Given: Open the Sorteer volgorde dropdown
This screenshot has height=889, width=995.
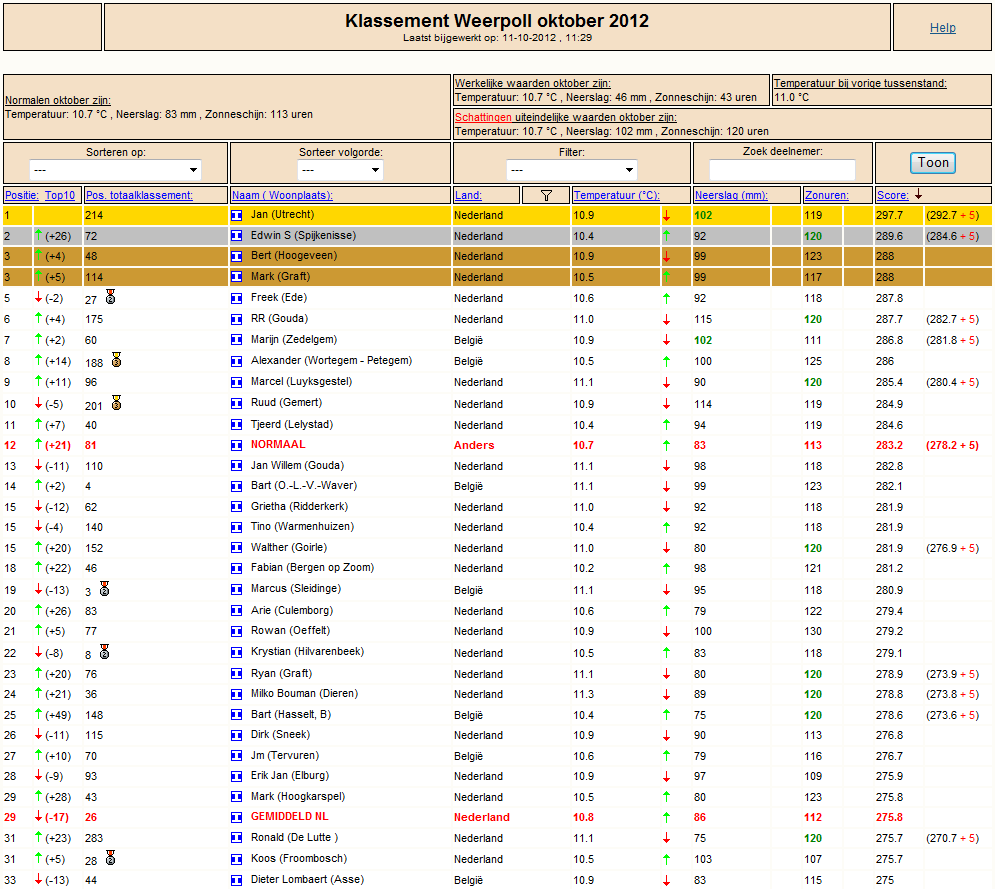Looking at the screenshot, I should point(340,170).
